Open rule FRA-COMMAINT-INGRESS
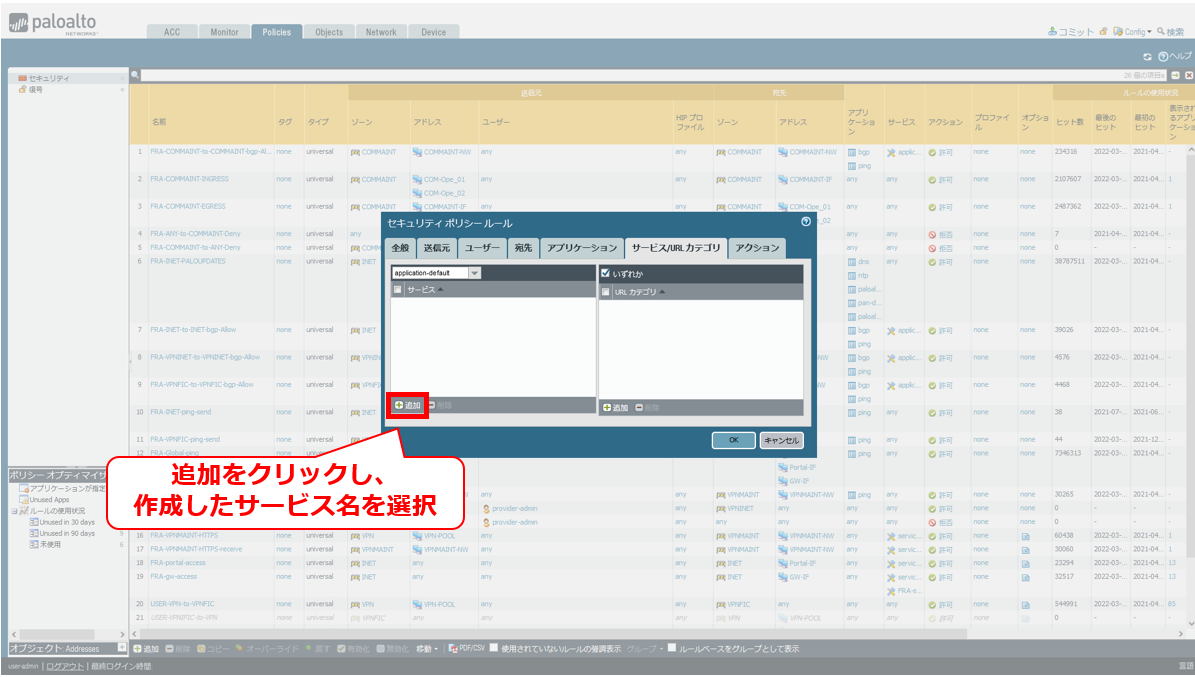This screenshot has height=677, width=1195. click(189, 179)
